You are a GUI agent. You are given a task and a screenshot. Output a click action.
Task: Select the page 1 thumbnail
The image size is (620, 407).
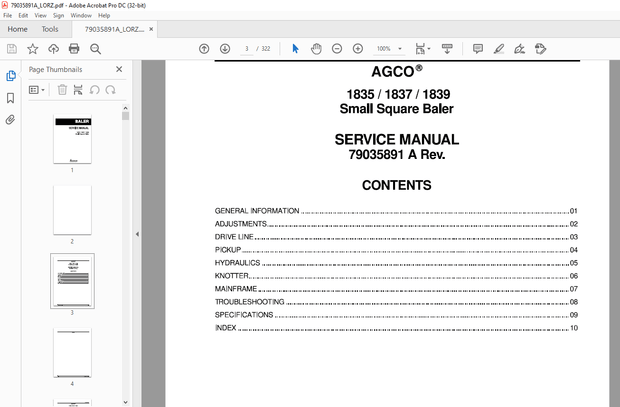pos(72,139)
